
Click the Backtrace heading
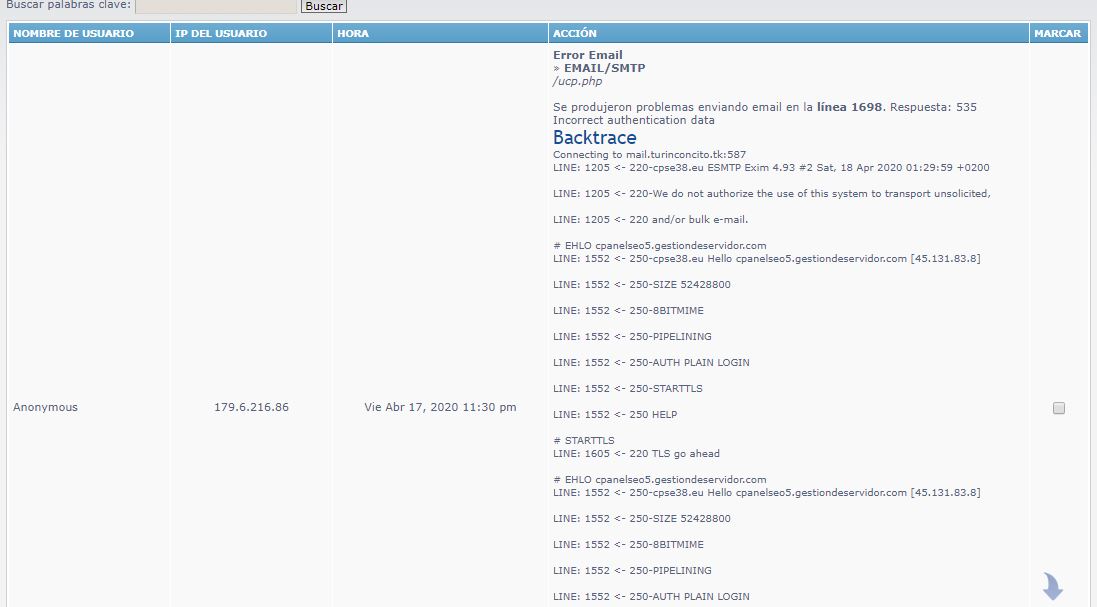click(594, 138)
